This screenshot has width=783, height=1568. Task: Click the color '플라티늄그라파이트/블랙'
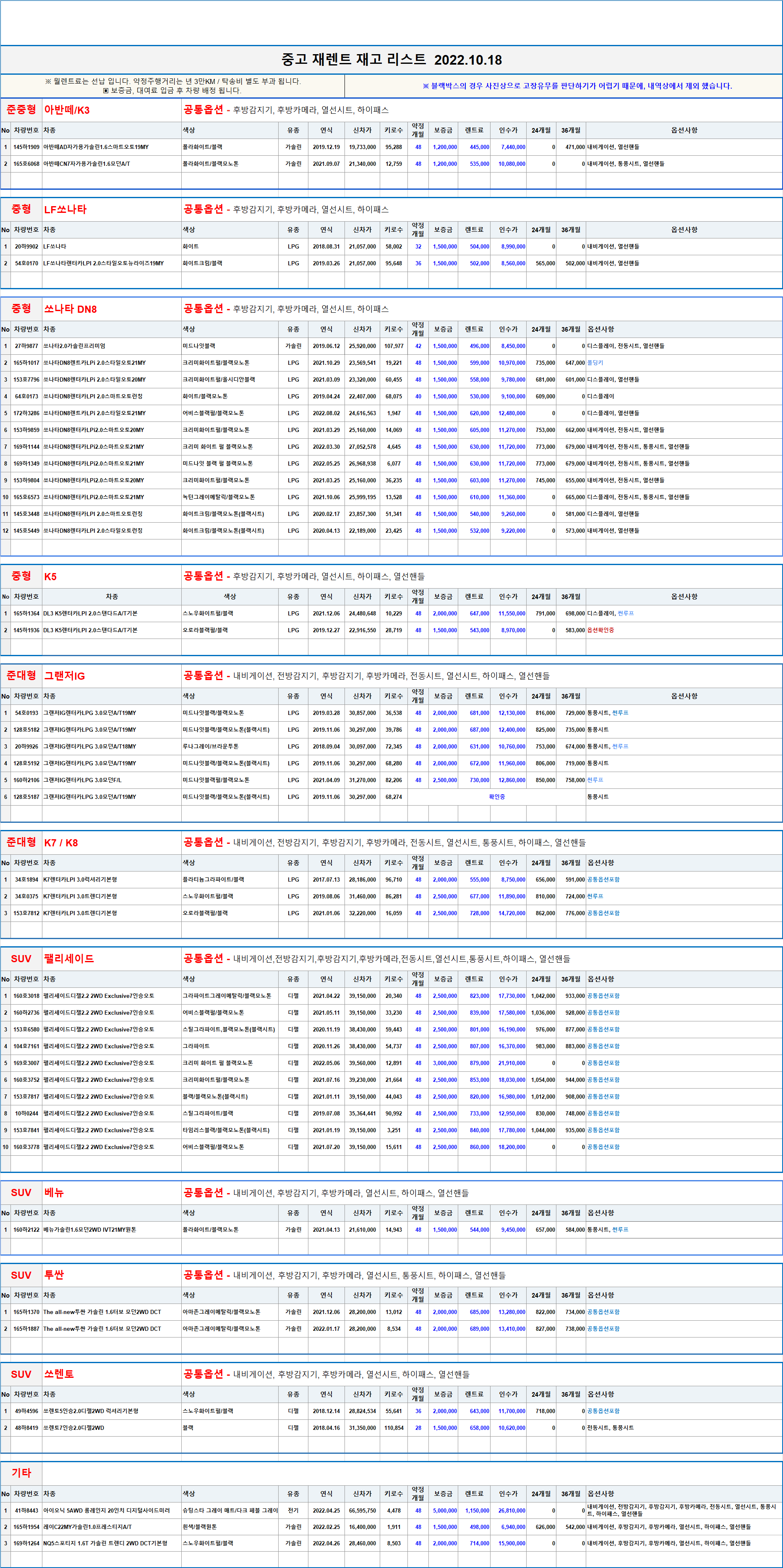tap(213, 880)
